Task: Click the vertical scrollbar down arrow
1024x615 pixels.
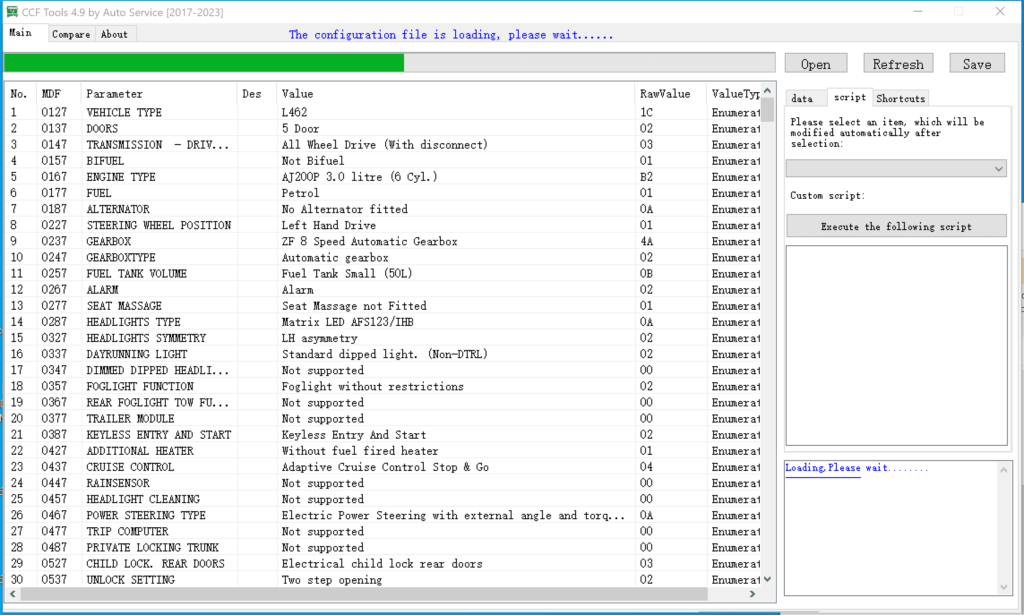Action: [767, 580]
